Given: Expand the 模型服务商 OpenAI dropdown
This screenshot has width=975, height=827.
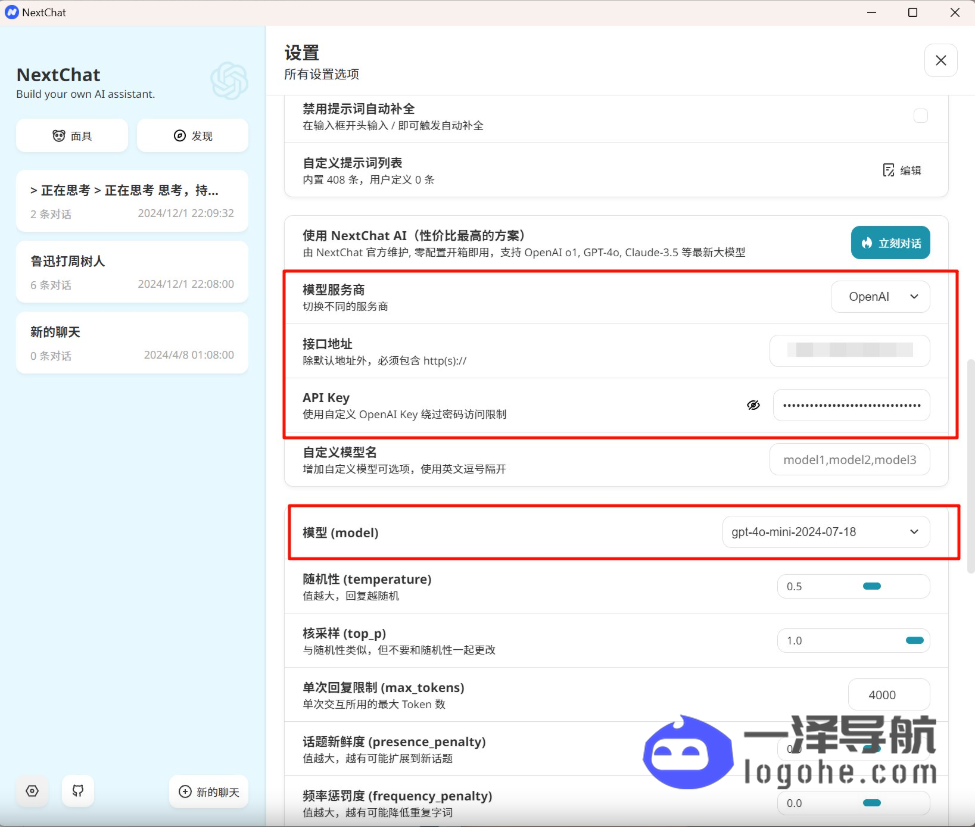Looking at the screenshot, I should pyautogui.click(x=880, y=297).
